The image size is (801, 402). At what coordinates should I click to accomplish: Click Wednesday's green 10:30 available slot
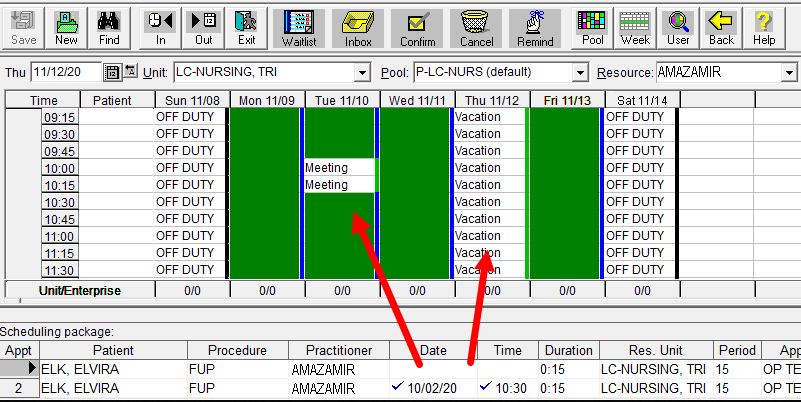pyautogui.click(x=414, y=201)
